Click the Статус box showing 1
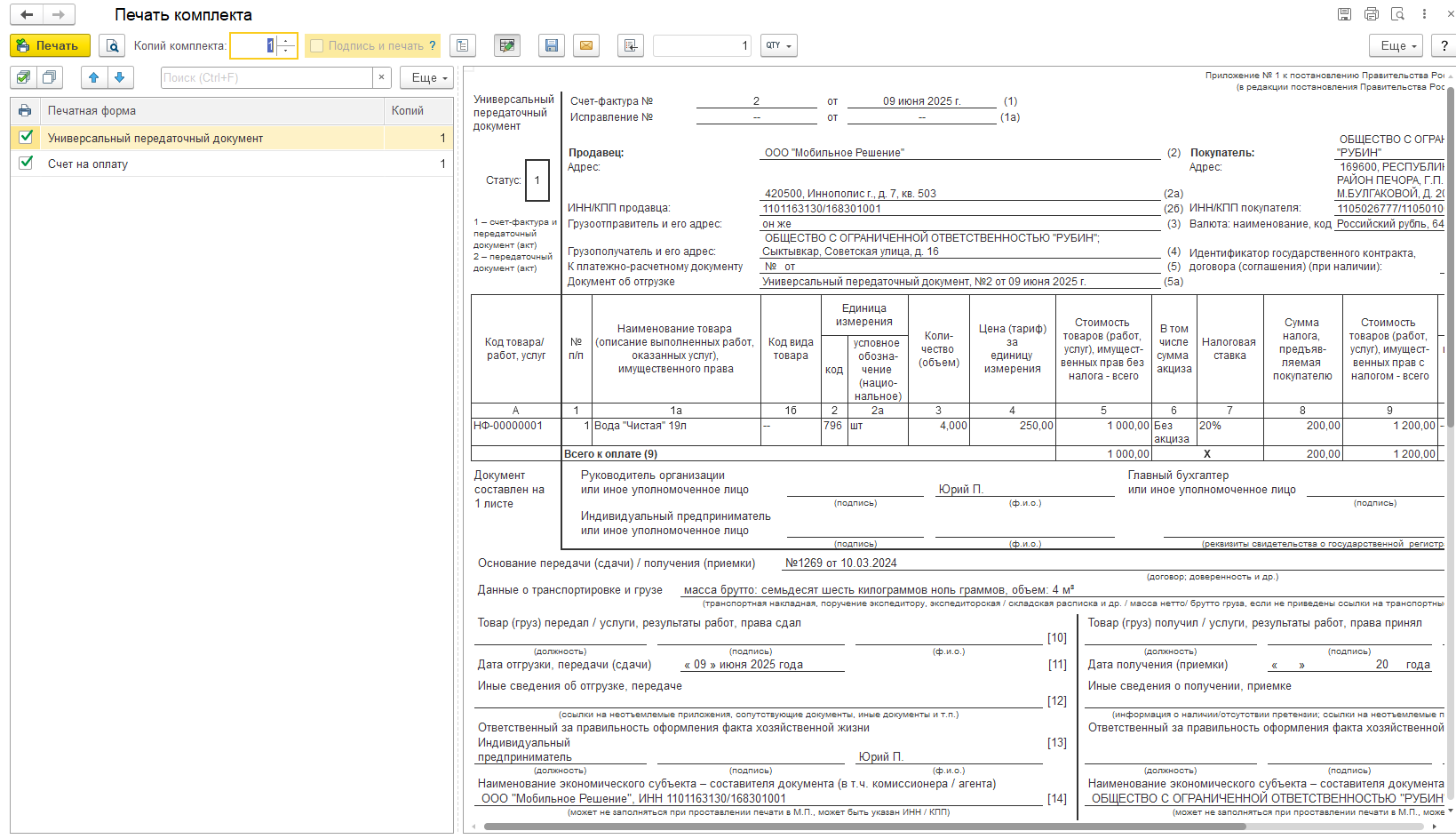 537,180
